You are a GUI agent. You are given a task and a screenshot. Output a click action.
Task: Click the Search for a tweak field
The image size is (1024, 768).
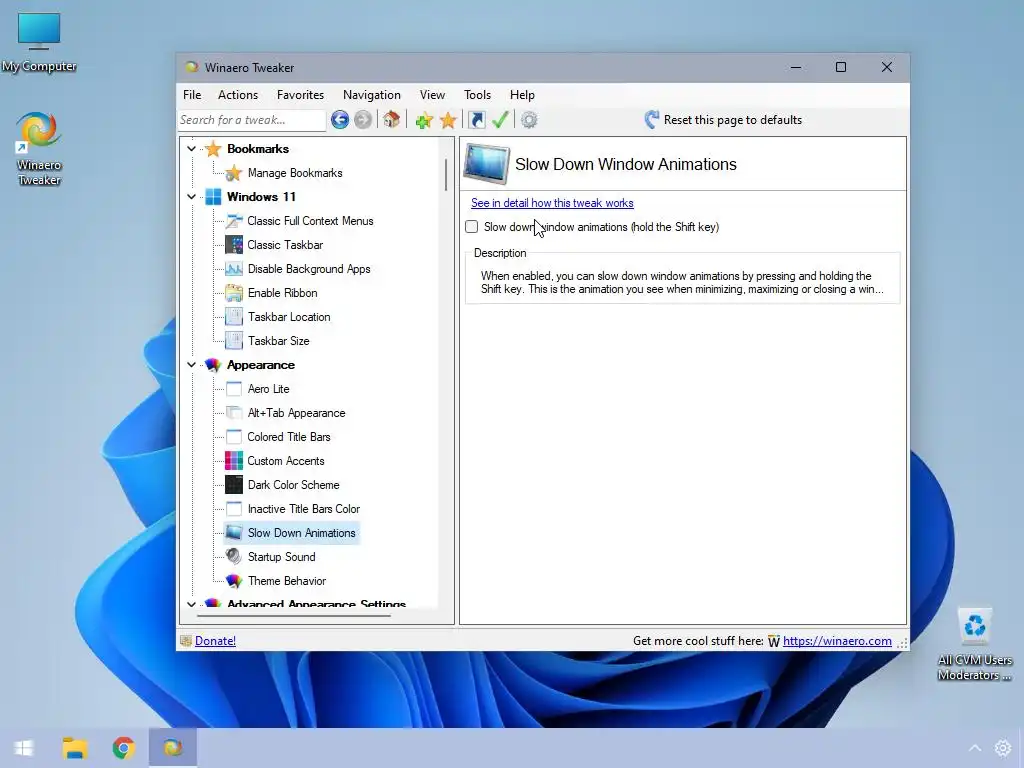[251, 120]
